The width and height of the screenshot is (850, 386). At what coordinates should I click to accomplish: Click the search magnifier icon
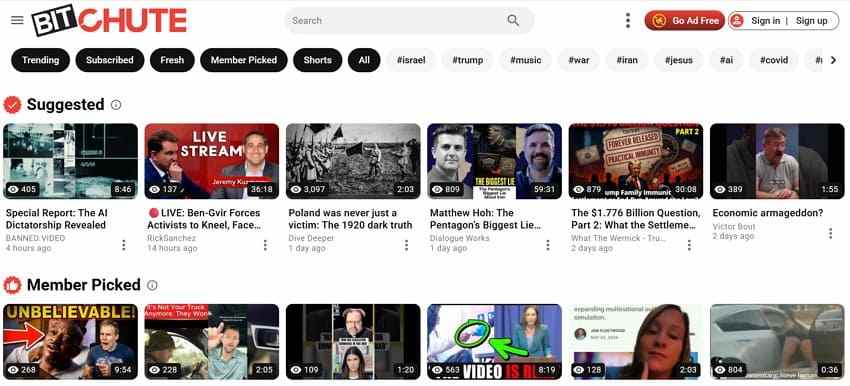click(513, 21)
